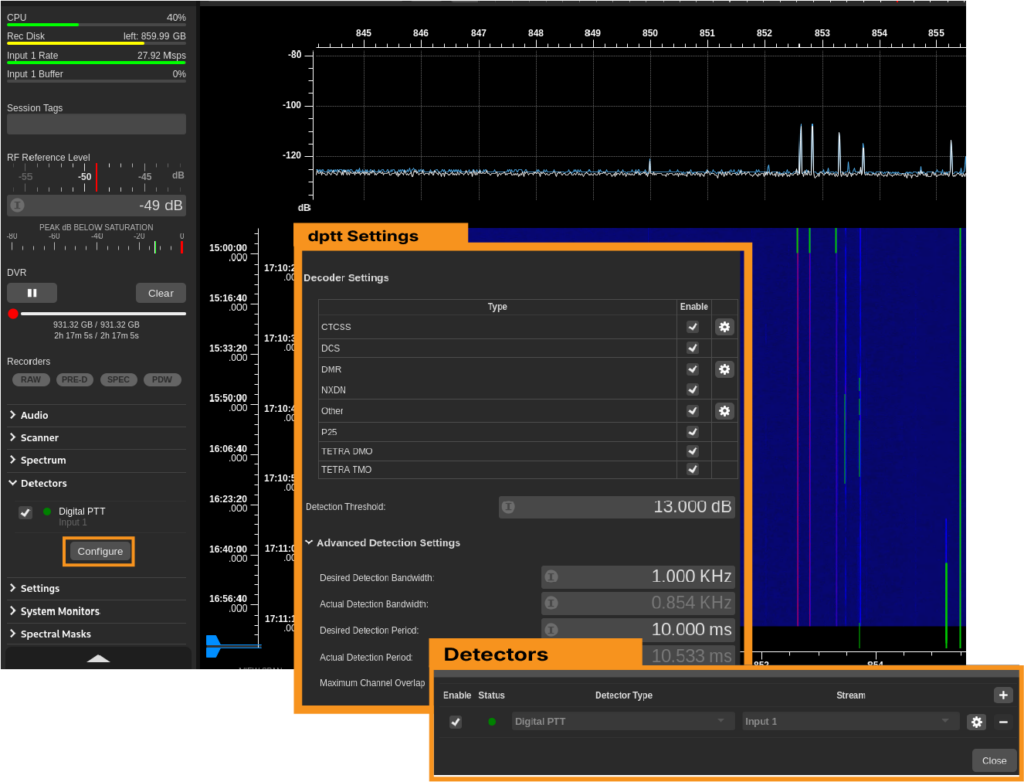Viewport: 1024px width, 782px height.
Task: Add a new detector with plus icon
Action: click(1003, 695)
